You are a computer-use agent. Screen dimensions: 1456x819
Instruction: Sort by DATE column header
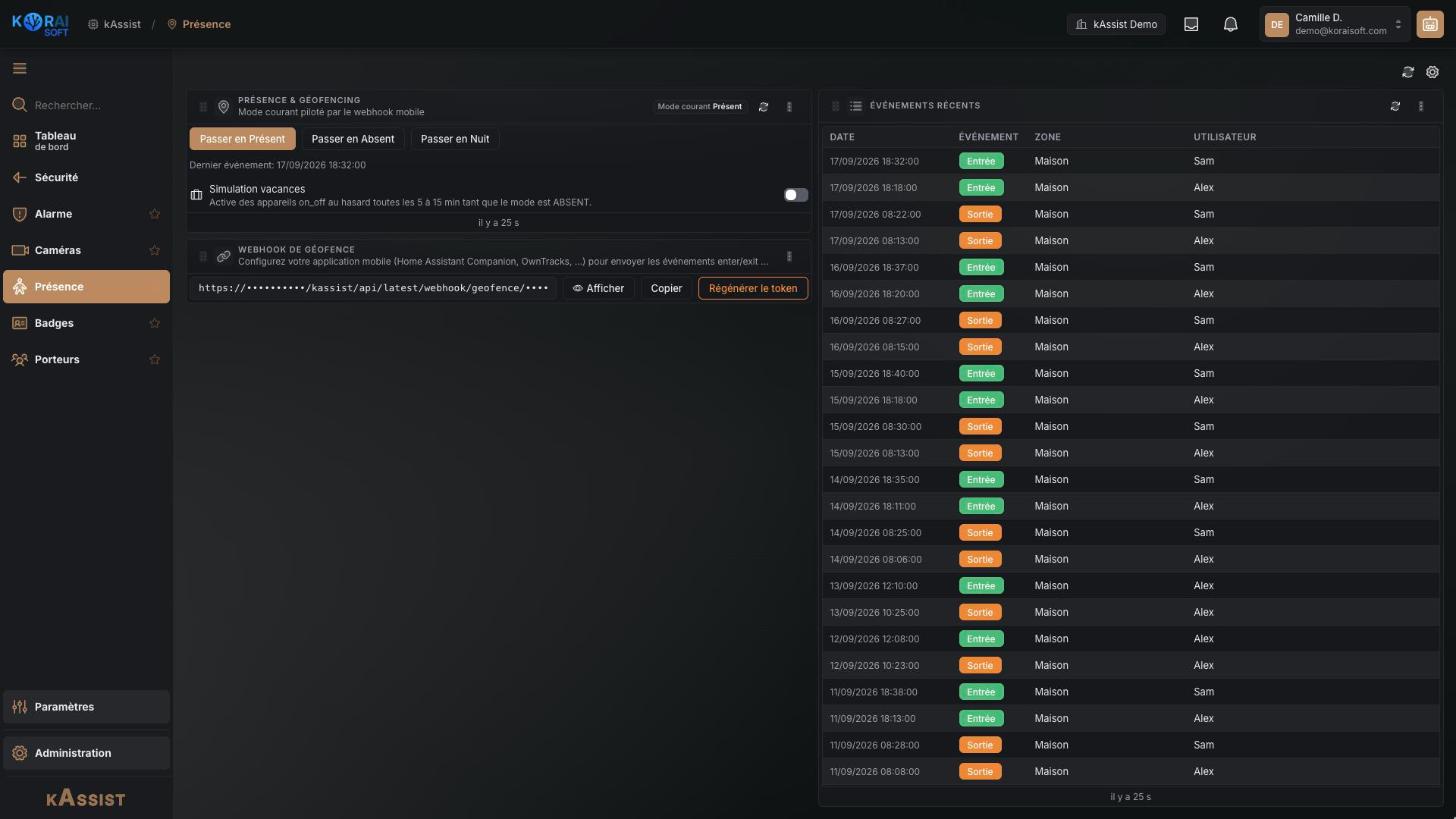click(x=842, y=137)
